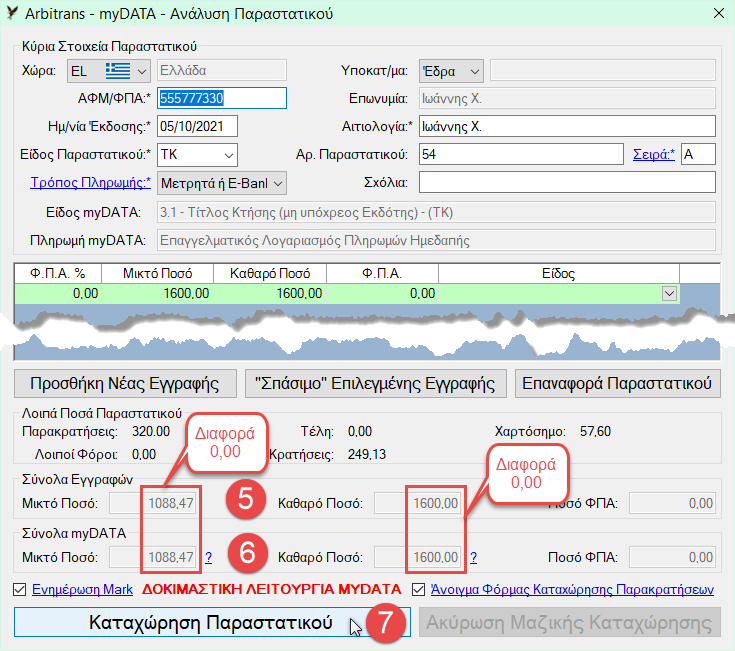The width and height of the screenshot is (735, 651).
Task: Click the help question mark next to myDATA Μικτό Ποσό
Action: coord(209,557)
